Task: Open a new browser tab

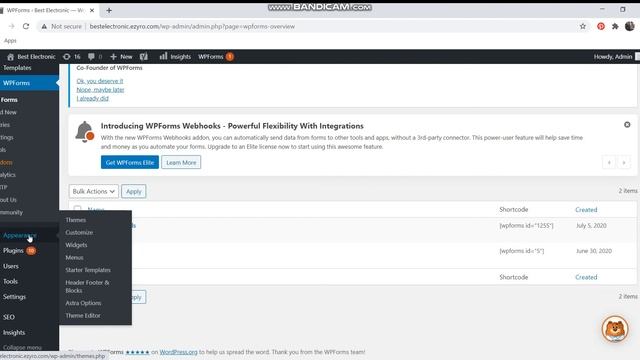Action: point(109,10)
